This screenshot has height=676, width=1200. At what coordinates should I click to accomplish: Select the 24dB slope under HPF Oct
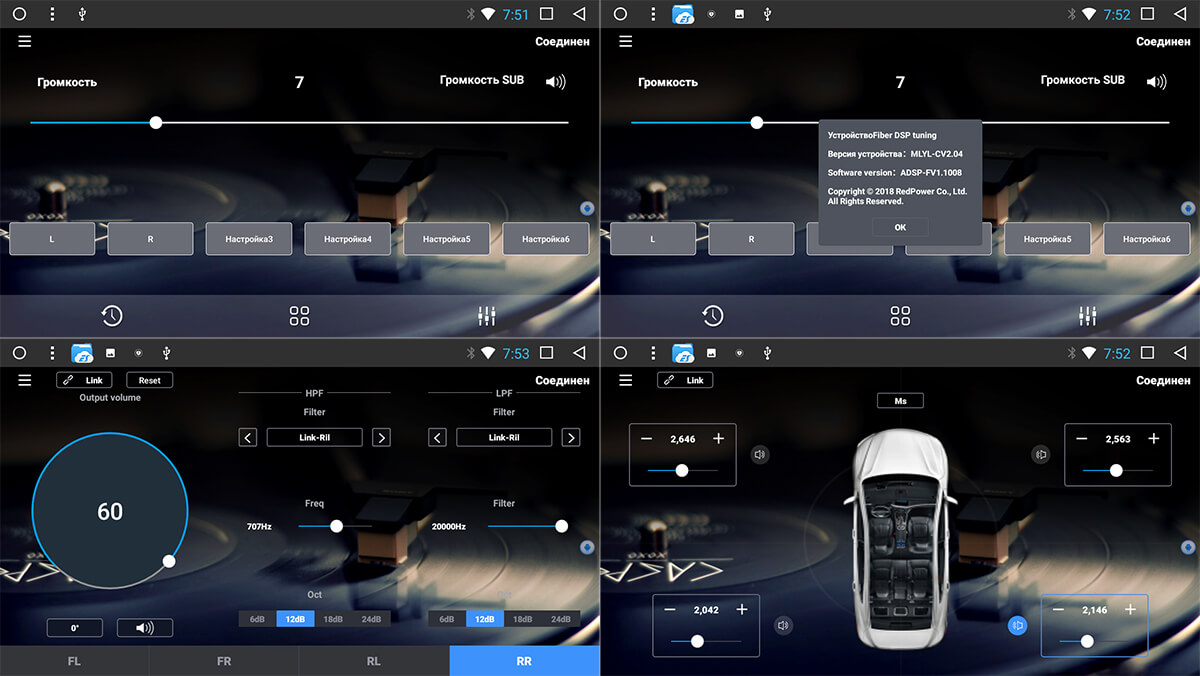[371, 619]
